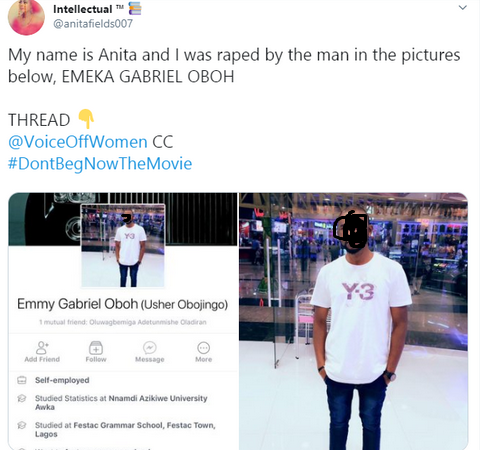
Task: Open the right full-size mall photo
Action: point(354,321)
